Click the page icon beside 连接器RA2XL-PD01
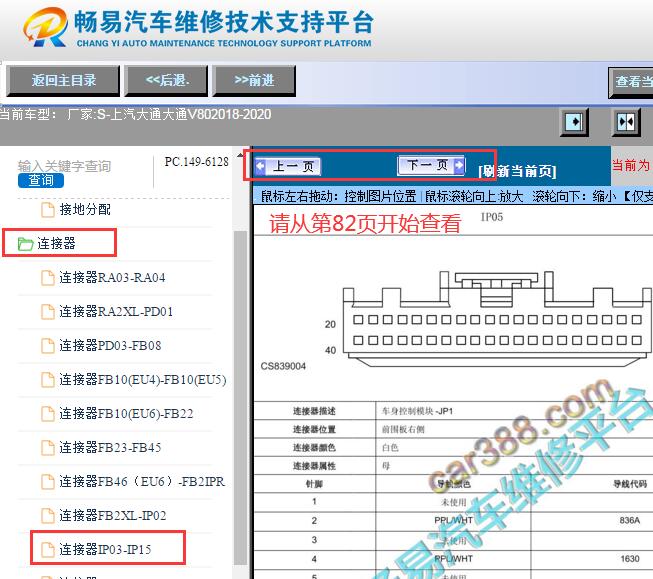The height and width of the screenshot is (579, 653). [x=48, y=312]
